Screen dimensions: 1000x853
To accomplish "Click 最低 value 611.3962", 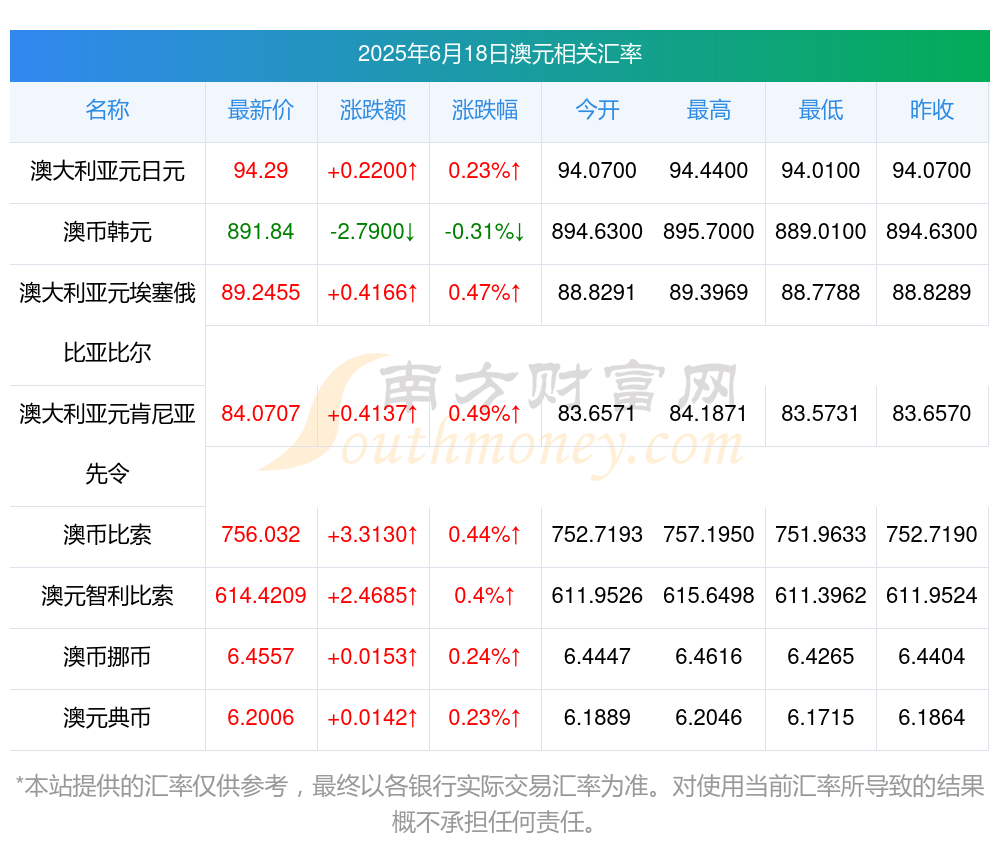I will [821, 596].
